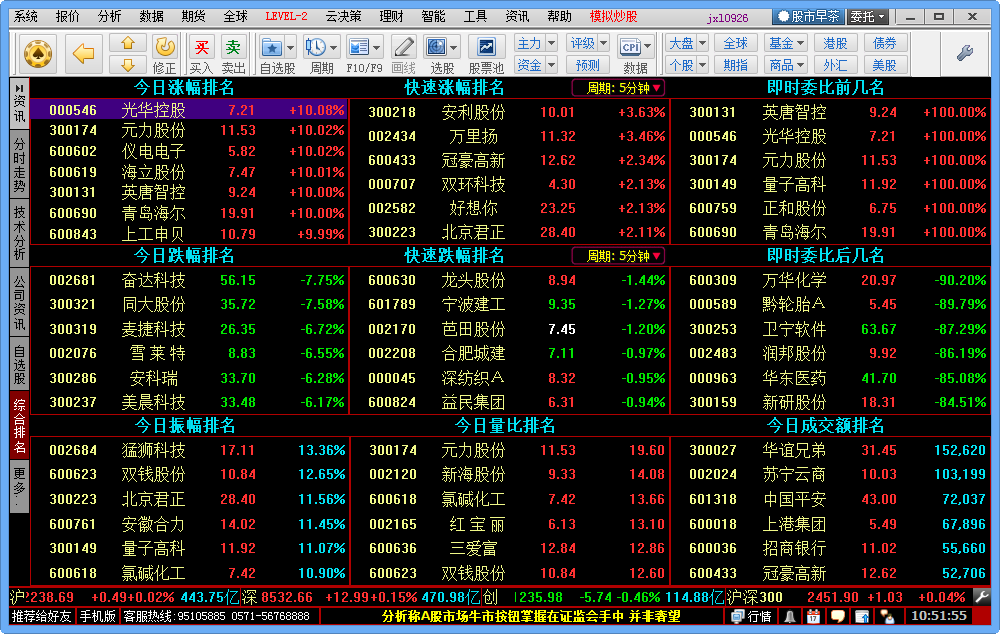1000x634 pixels.
Task: Click the 股市早茶 button
Action: pos(808,17)
